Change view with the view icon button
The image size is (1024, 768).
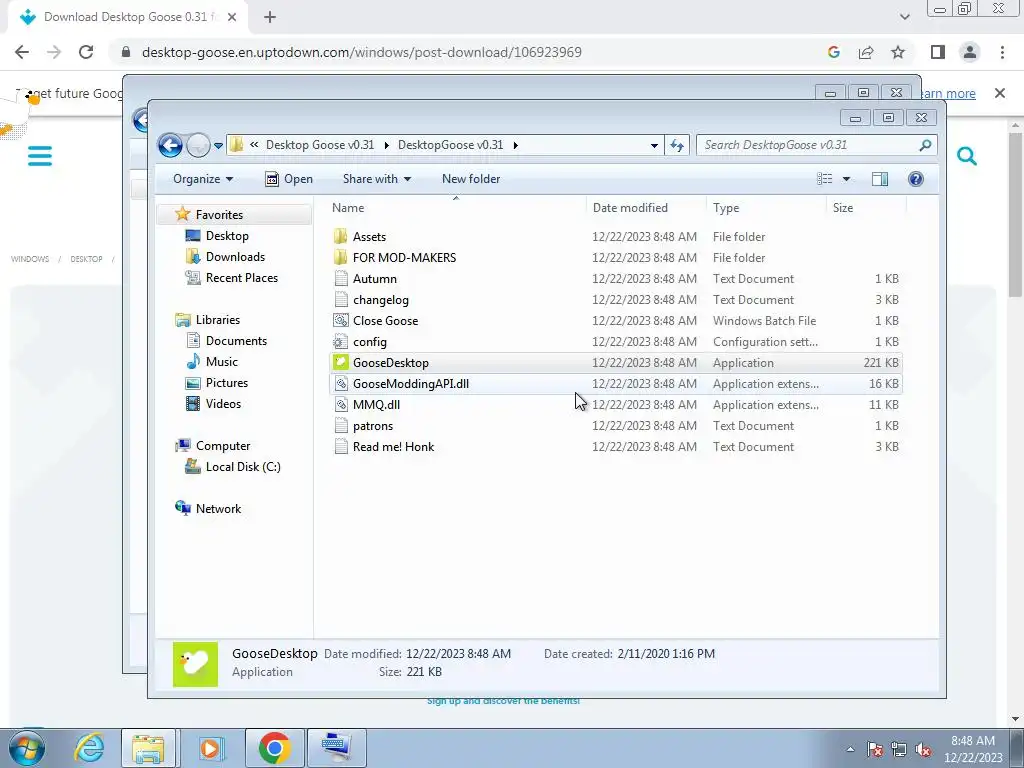[825, 179]
